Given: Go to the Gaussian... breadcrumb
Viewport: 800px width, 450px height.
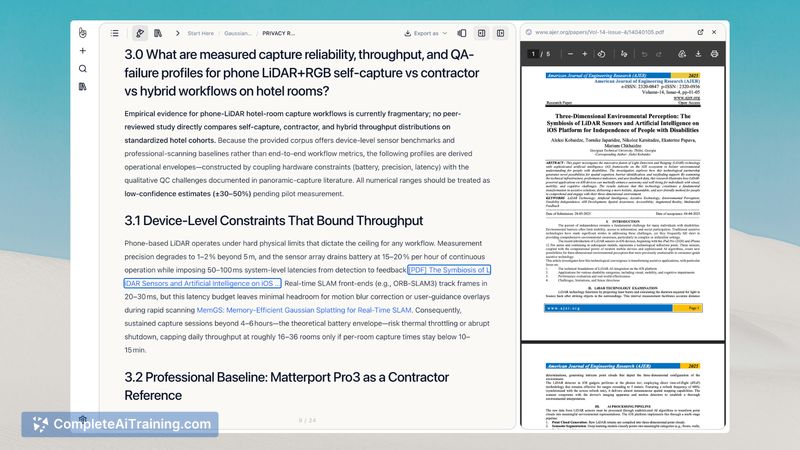Looking at the screenshot, I should click(238, 33).
